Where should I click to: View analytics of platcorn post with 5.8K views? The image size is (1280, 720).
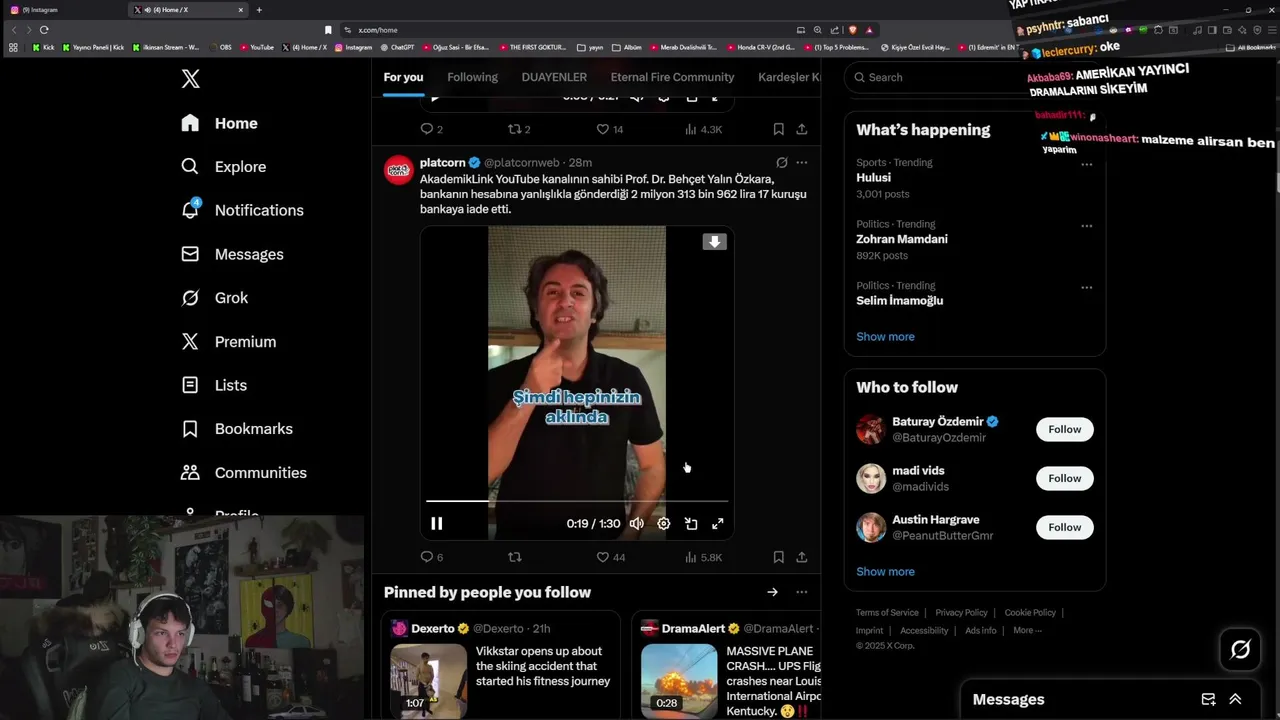703,557
